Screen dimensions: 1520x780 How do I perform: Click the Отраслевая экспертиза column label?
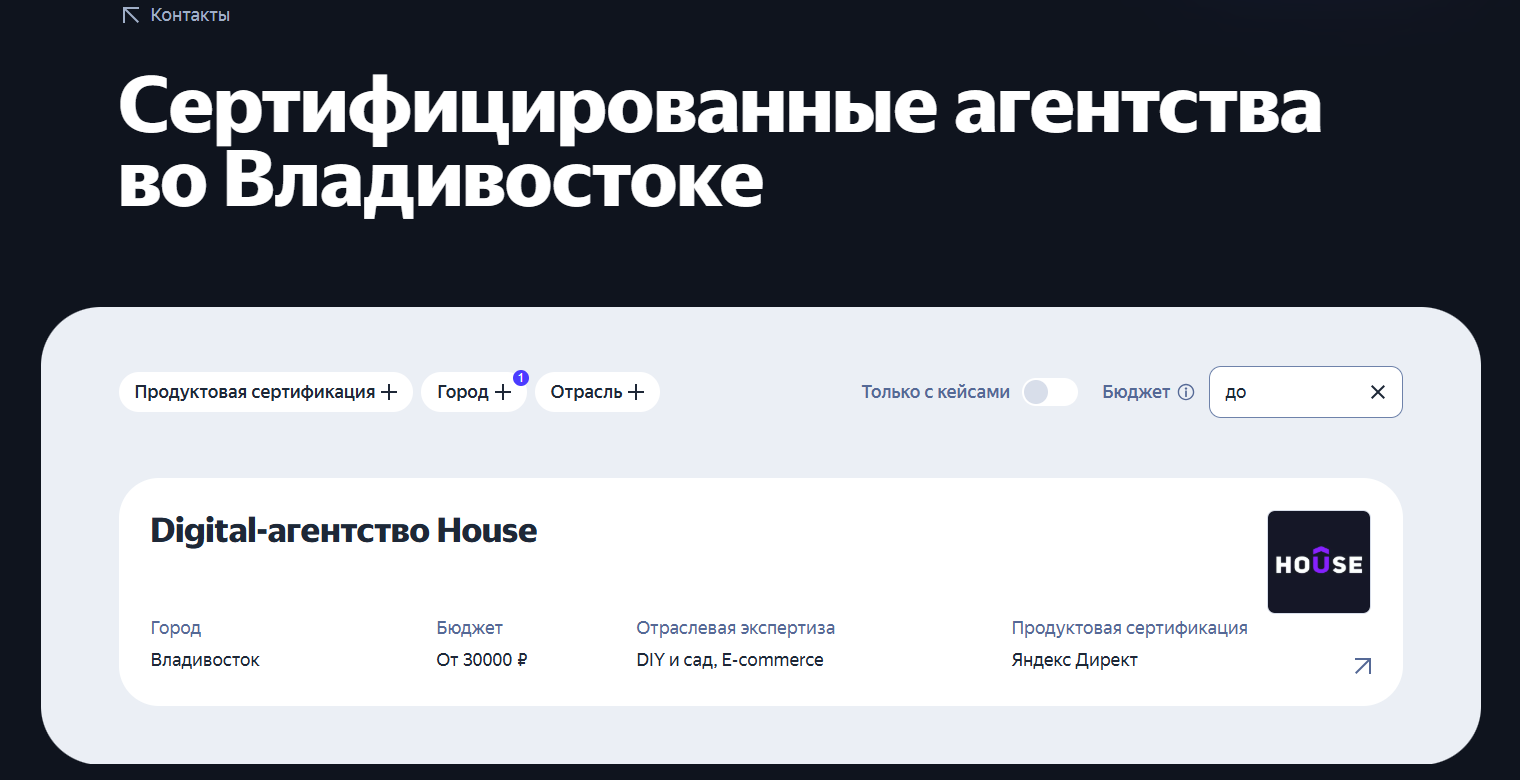click(x=736, y=628)
